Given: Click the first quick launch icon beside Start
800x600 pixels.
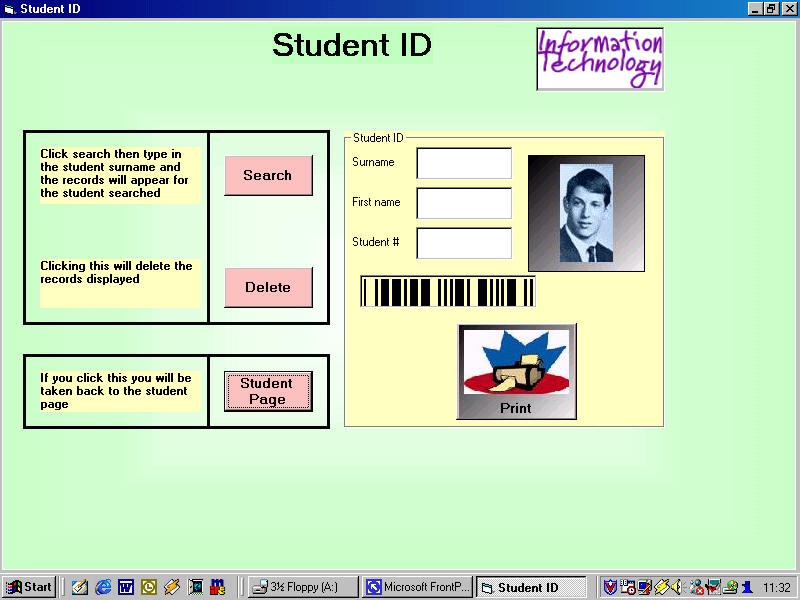Looking at the screenshot, I should [80, 587].
